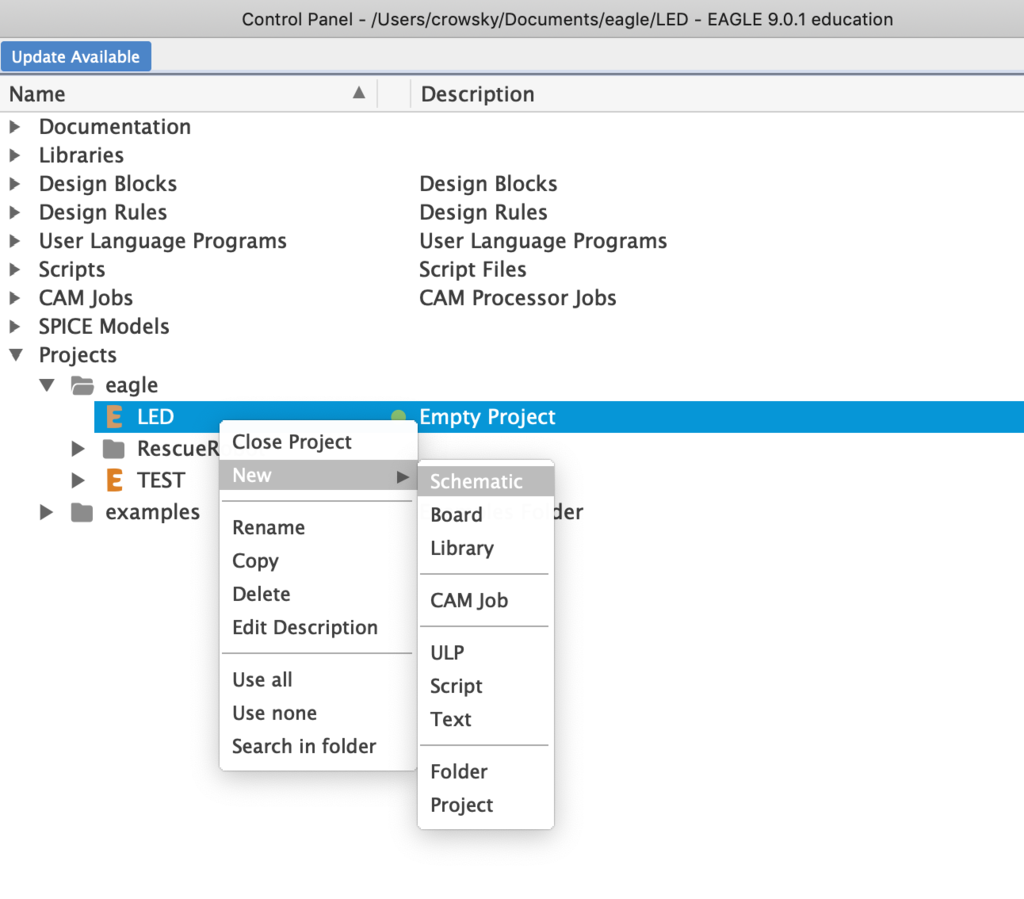Expand the SPICE Models node

tap(14, 326)
